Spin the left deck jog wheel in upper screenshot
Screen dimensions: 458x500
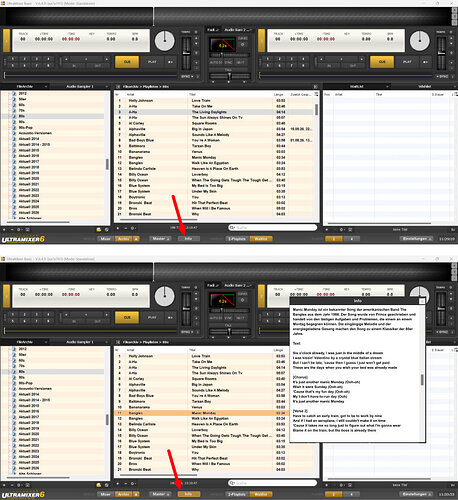click(165, 41)
